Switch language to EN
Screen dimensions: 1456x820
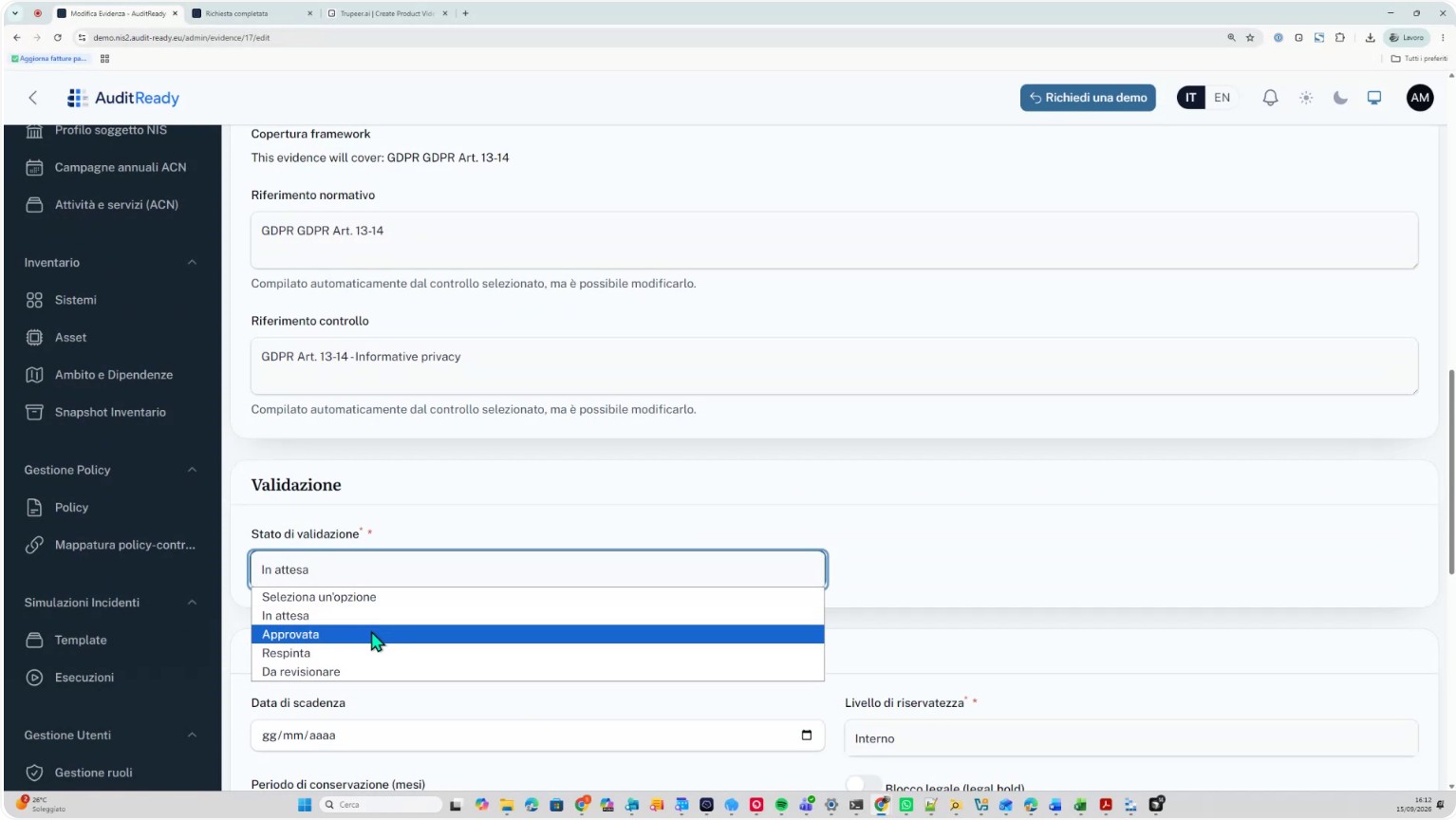click(1222, 98)
